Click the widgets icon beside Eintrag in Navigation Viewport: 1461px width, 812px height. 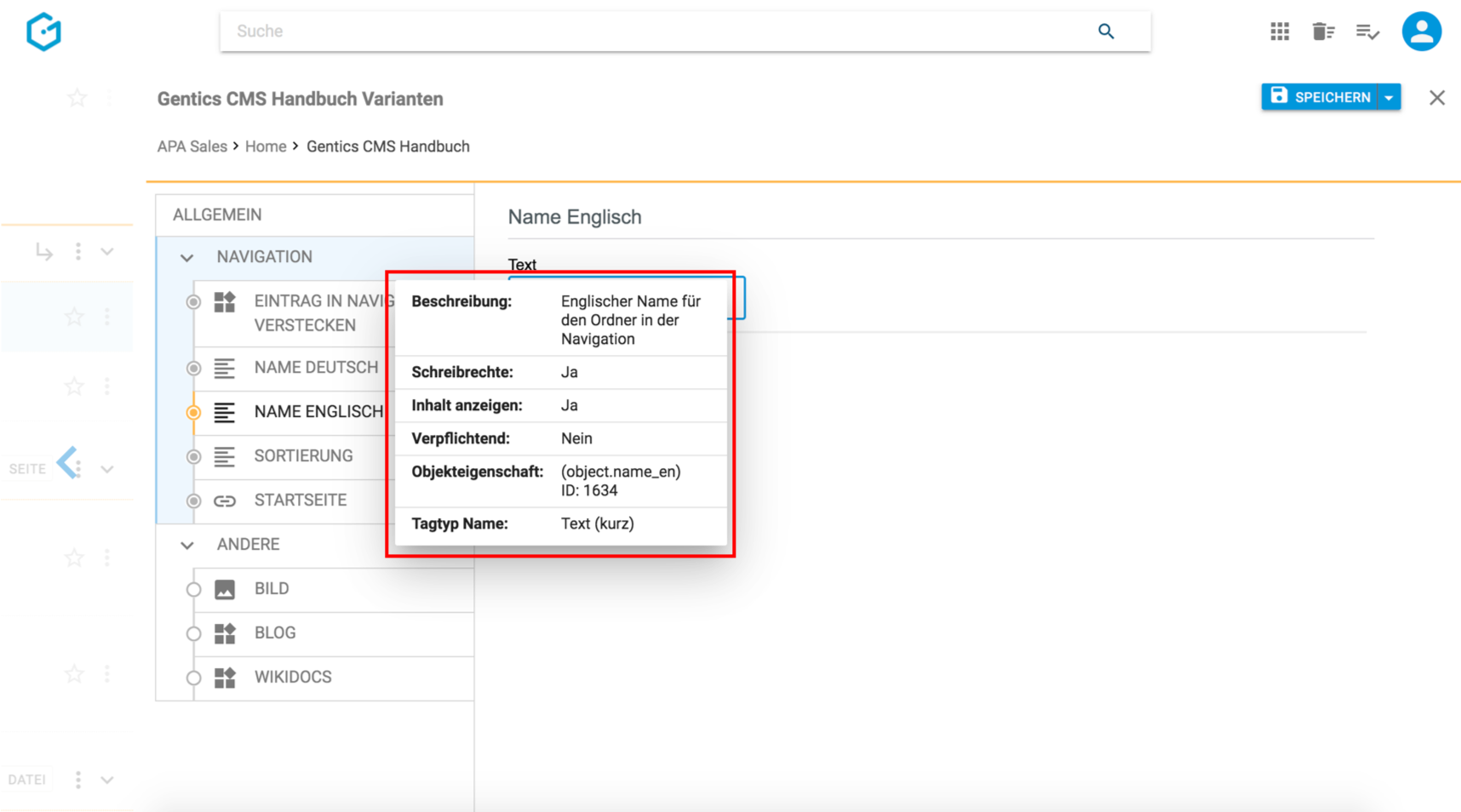pyautogui.click(x=225, y=302)
